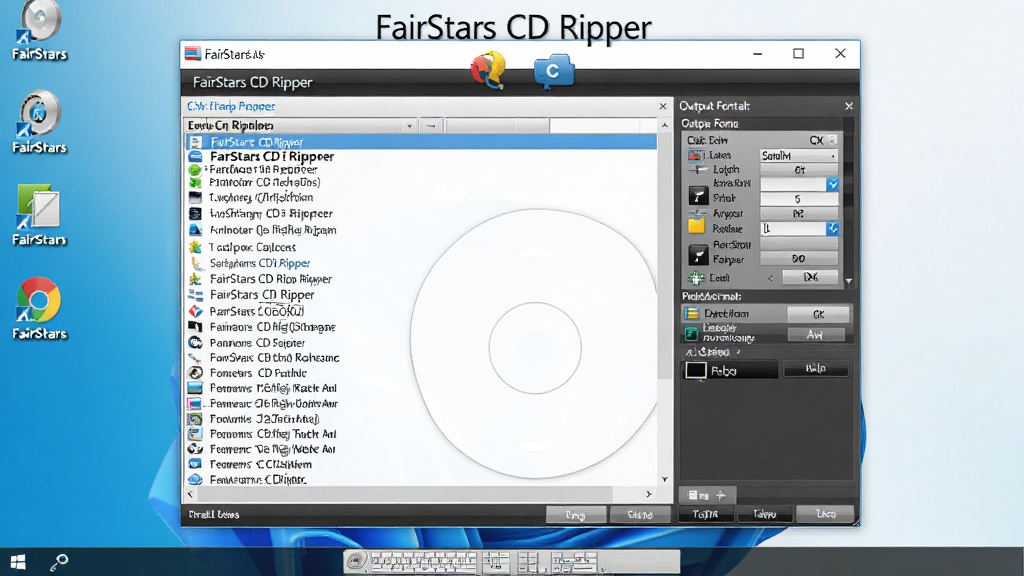Click the Taleo button at bottom
The width and height of the screenshot is (1024, 576).
coord(765,515)
